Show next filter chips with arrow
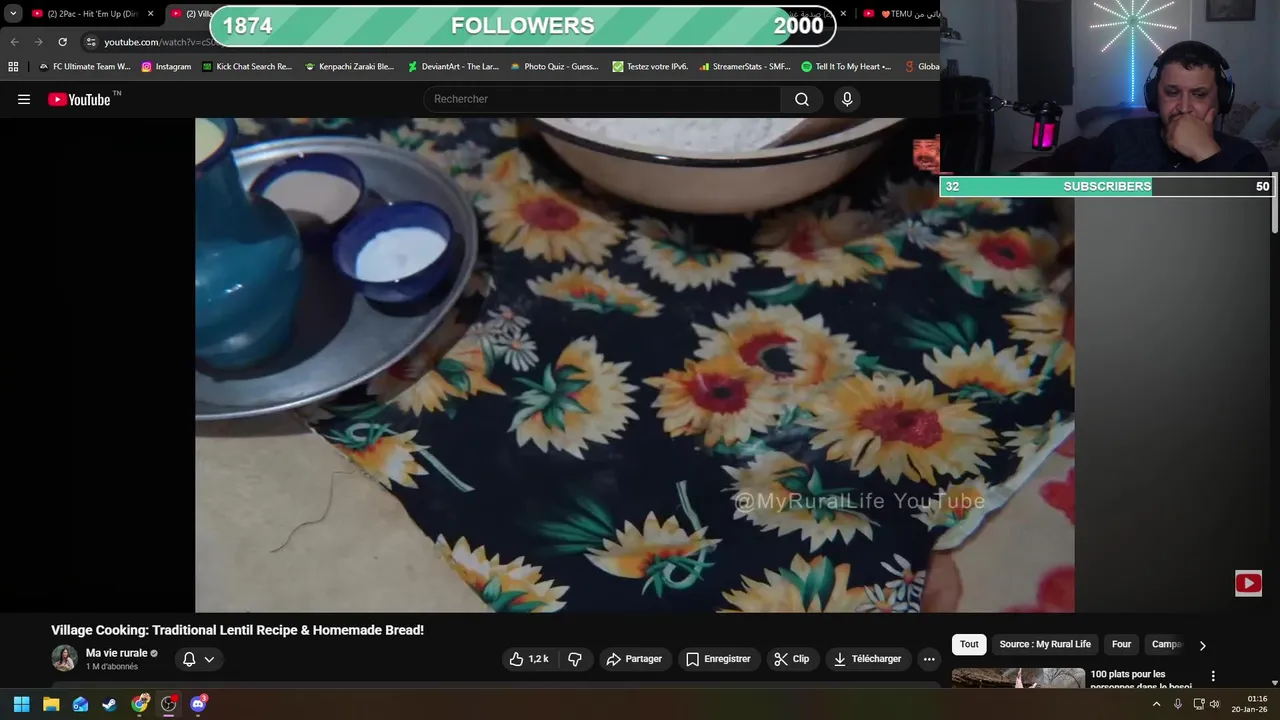Viewport: 1280px width, 720px height. click(1202, 645)
